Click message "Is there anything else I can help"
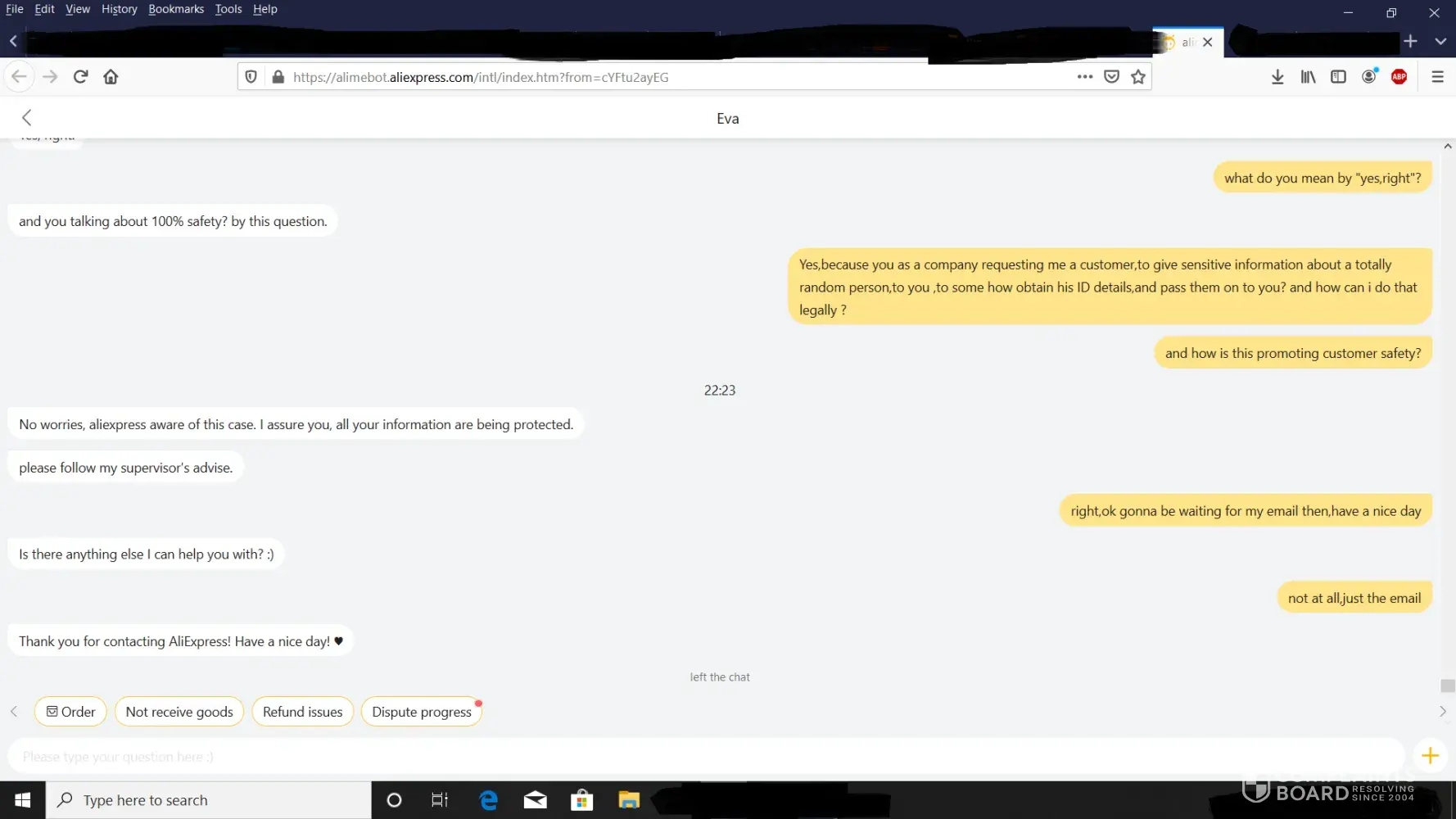1456x819 pixels. tap(147, 554)
